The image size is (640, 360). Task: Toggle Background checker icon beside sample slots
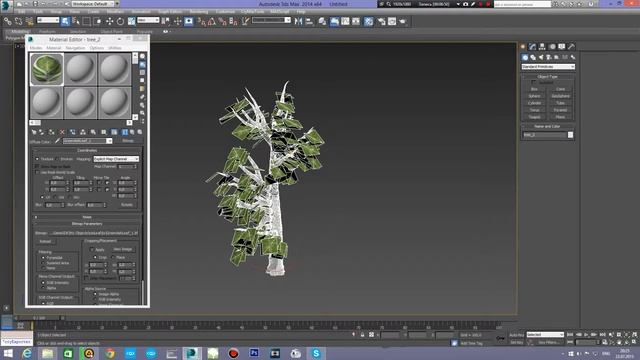(x=142, y=73)
